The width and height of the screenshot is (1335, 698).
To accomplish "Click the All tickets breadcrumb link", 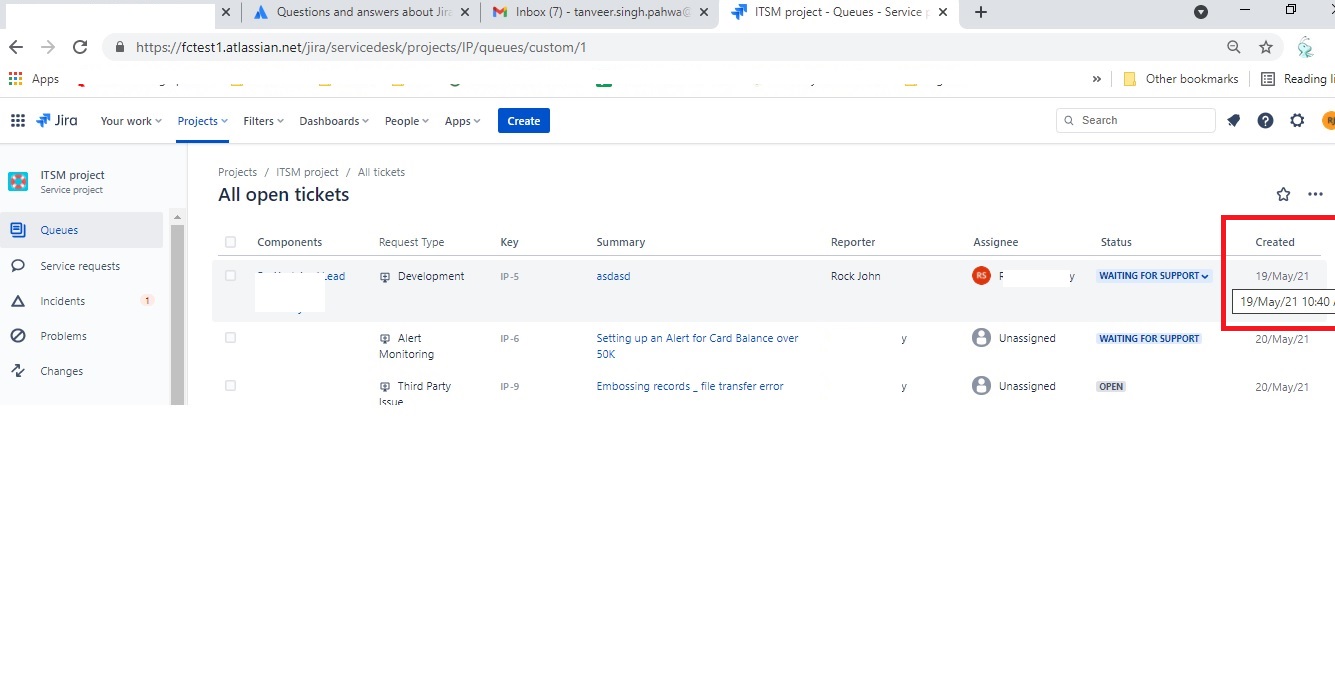I will click(x=381, y=172).
